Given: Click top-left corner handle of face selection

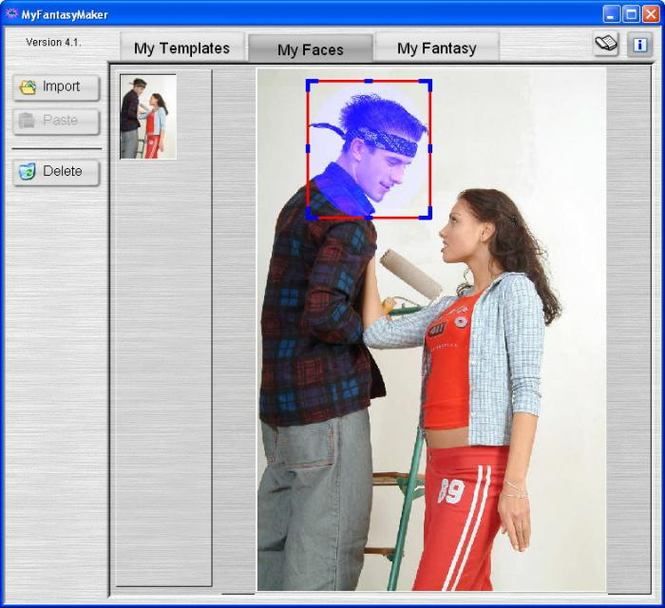Looking at the screenshot, I should (x=310, y=84).
